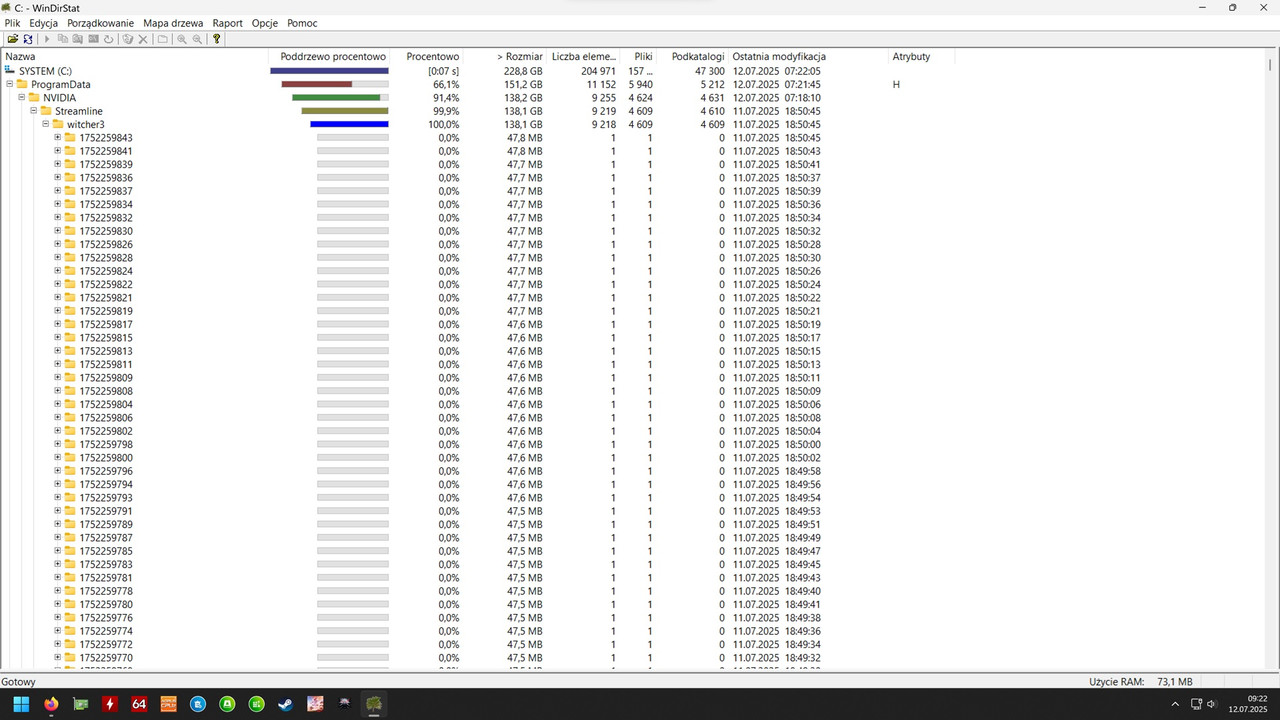Expand folder 1752259811
The width and height of the screenshot is (1280, 720).
[x=58, y=364]
